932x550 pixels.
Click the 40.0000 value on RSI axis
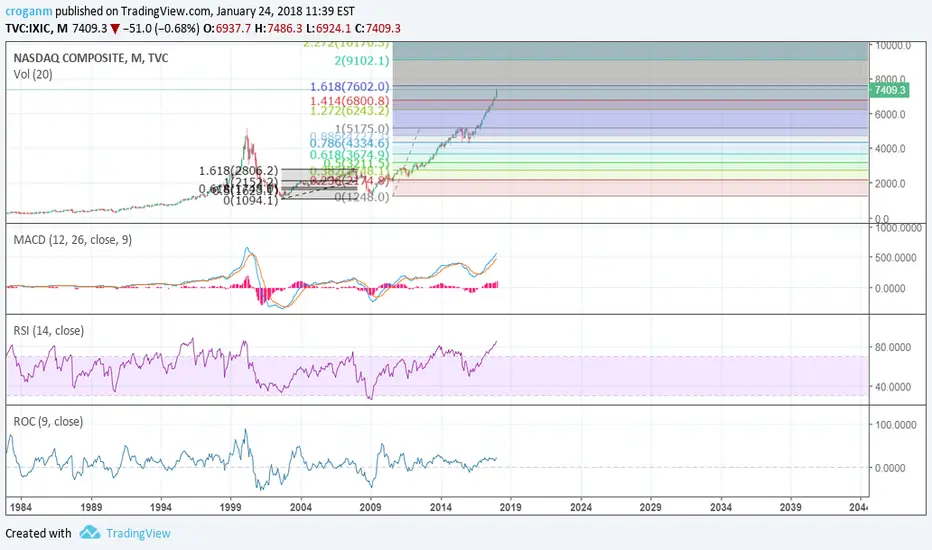(x=893, y=386)
